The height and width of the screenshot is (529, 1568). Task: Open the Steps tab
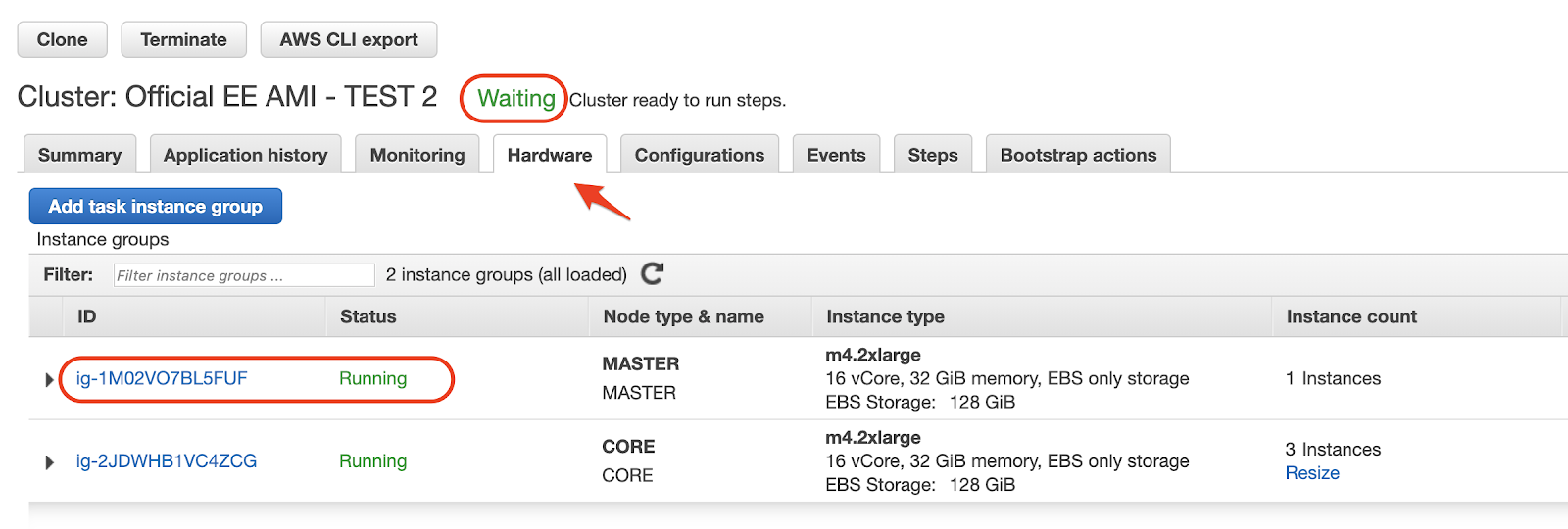tap(933, 155)
